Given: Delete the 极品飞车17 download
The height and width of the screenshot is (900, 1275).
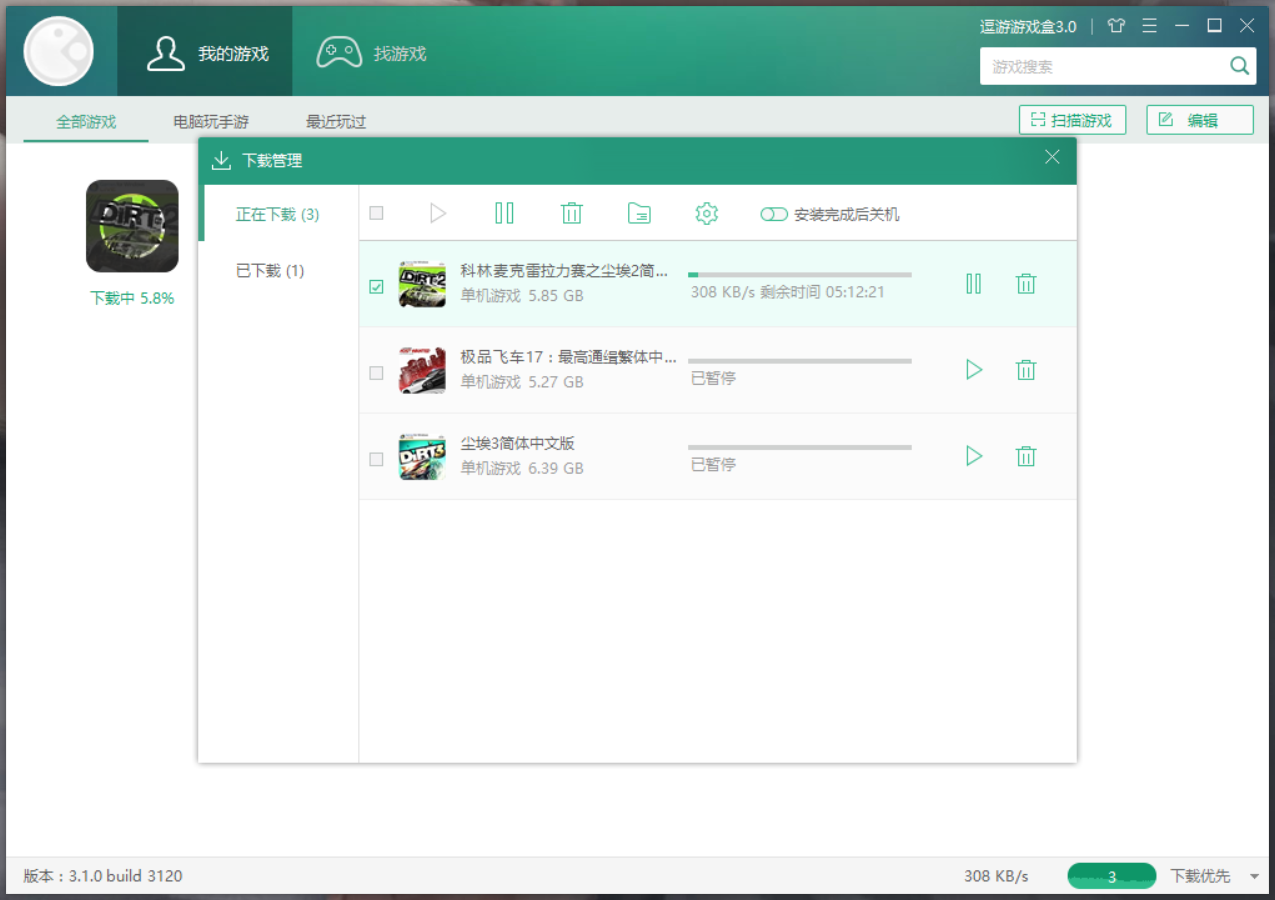Looking at the screenshot, I should click(1025, 370).
